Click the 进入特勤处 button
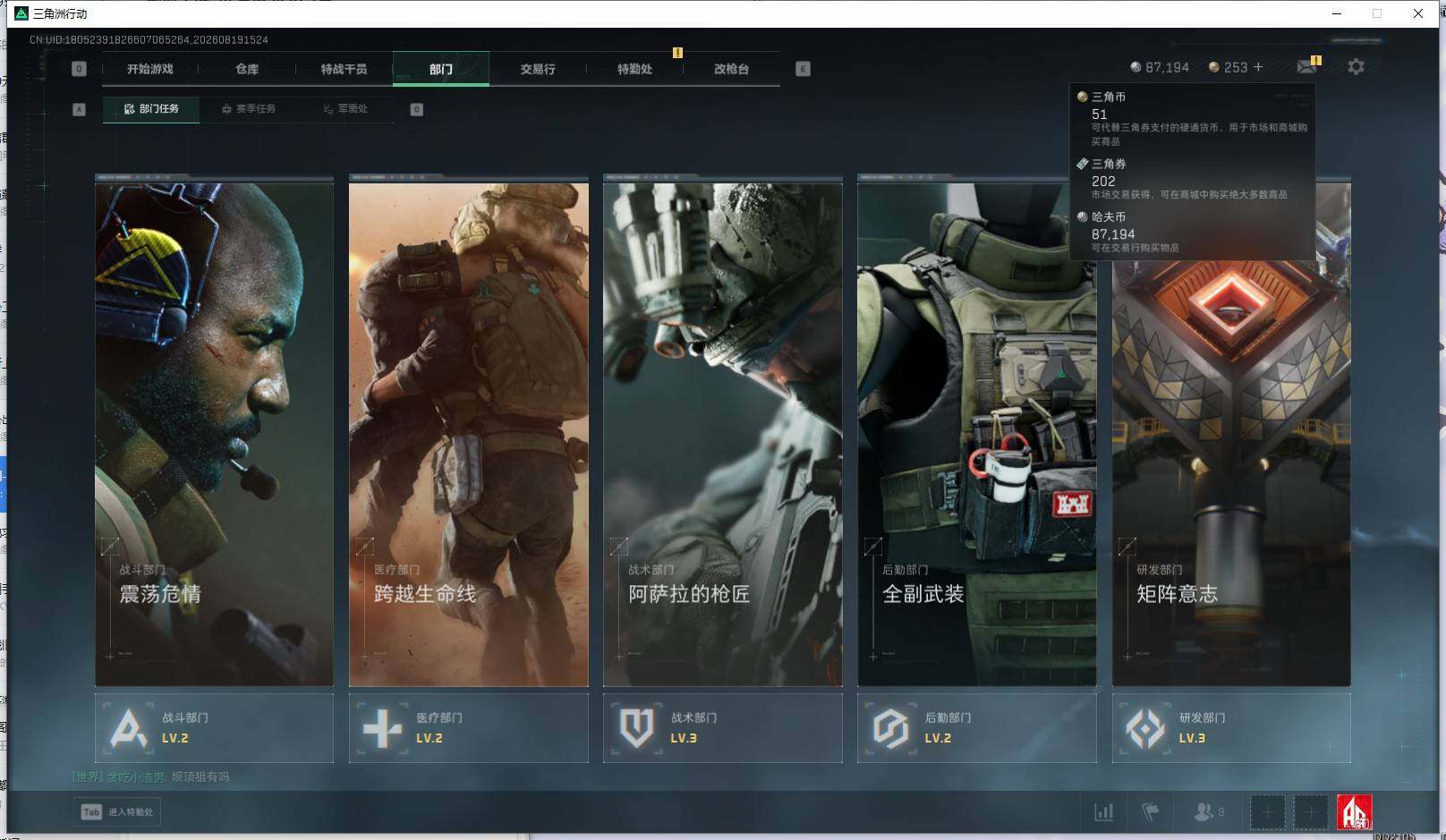The width and height of the screenshot is (1446, 840). coord(117,812)
